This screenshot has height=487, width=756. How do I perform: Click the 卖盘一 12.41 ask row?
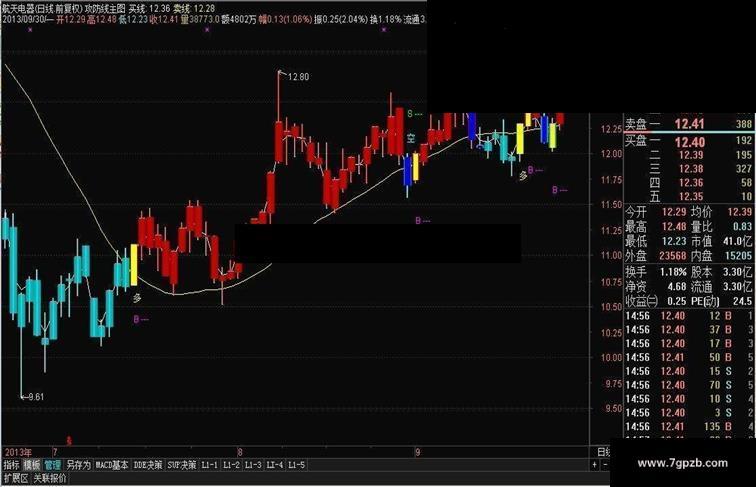coord(688,124)
